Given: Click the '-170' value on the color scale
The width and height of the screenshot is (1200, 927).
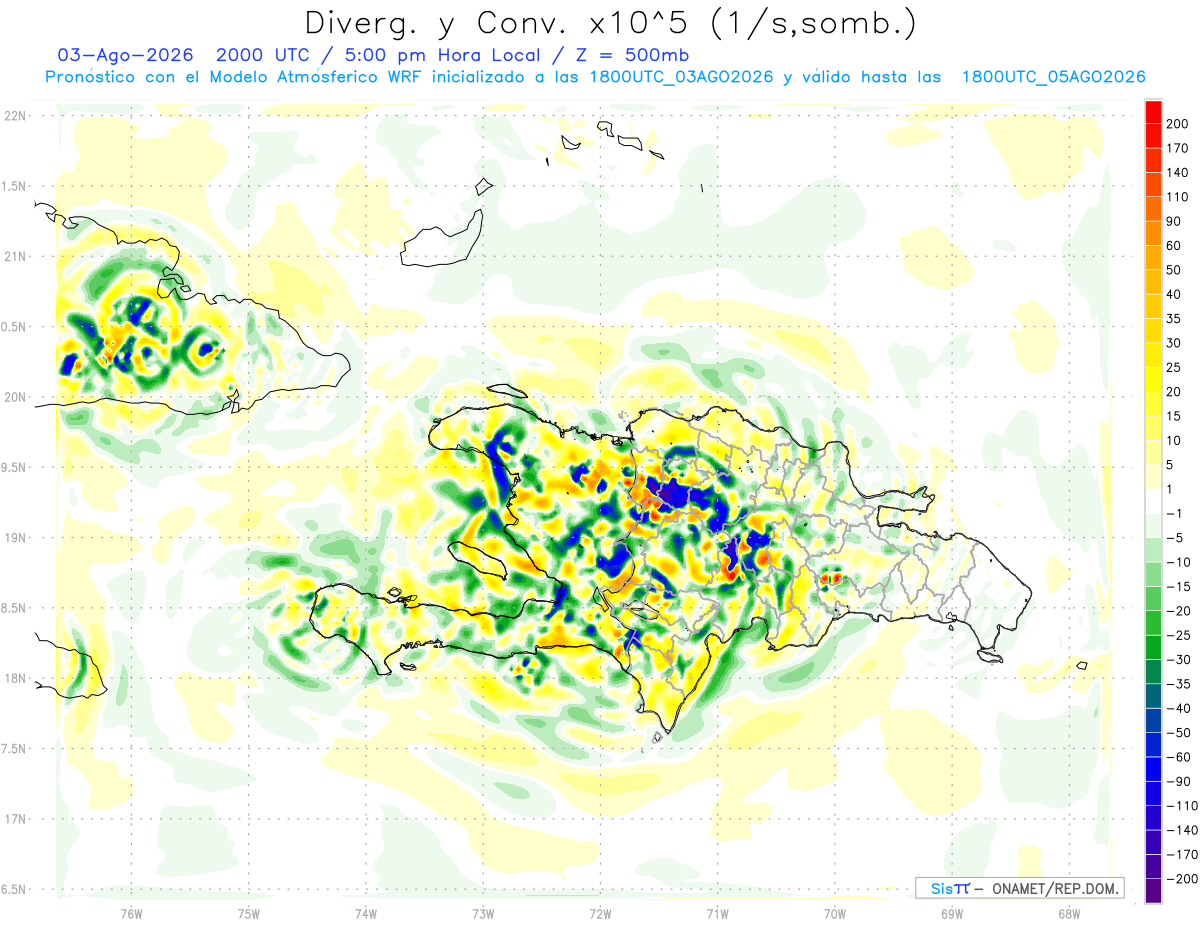Looking at the screenshot, I should click(1182, 855).
